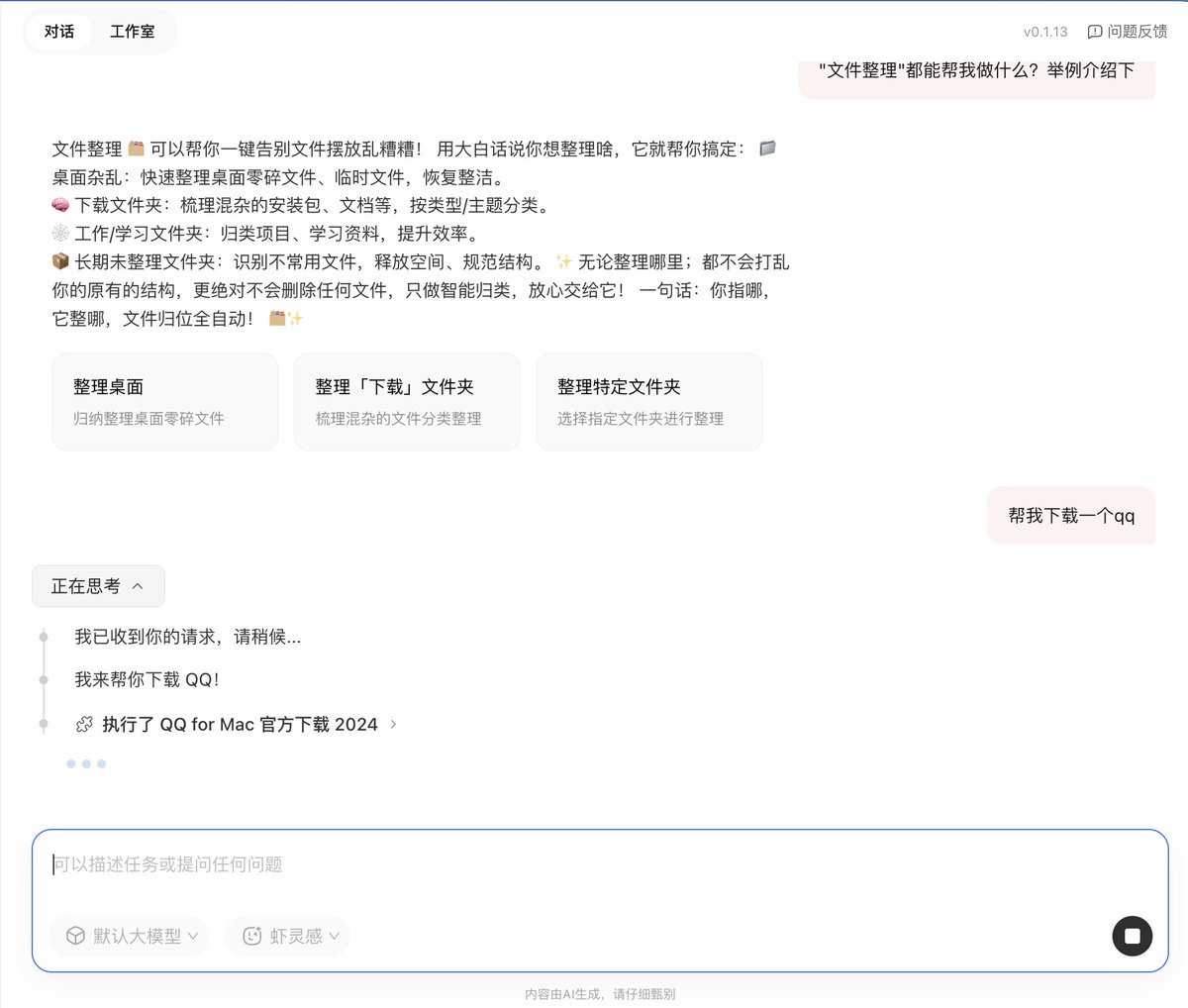Click the arrow after 'QQ for Mac 官方下载 2024'
The image size is (1188, 1008).
pyautogui.click(x=393, y=724)
